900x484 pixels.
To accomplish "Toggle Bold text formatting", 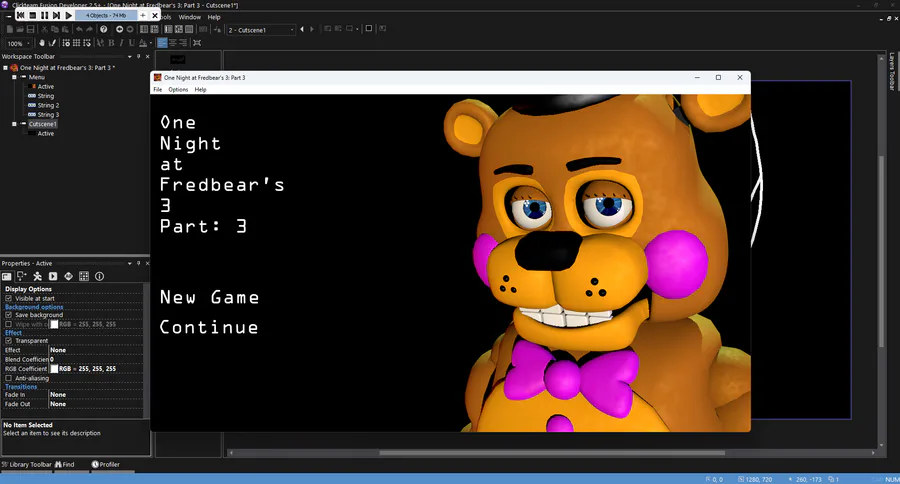I will (111, 43).
